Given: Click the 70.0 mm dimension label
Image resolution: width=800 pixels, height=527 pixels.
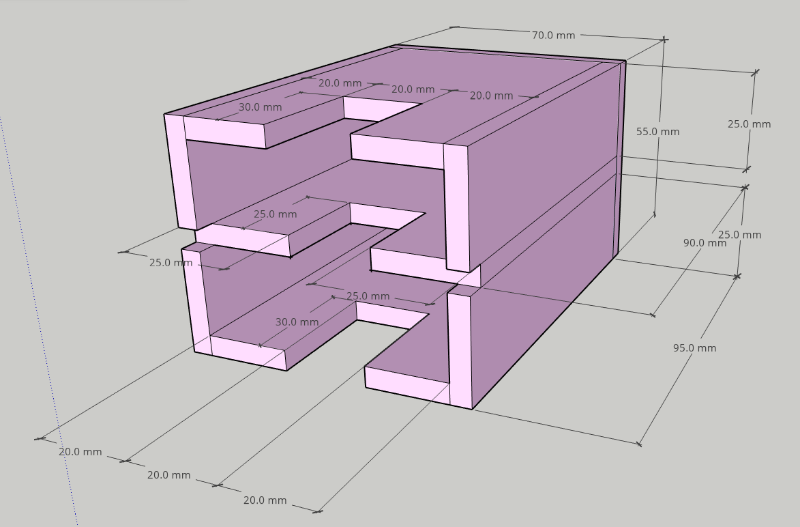Looking at the screenshot, I should click(553, 35).
